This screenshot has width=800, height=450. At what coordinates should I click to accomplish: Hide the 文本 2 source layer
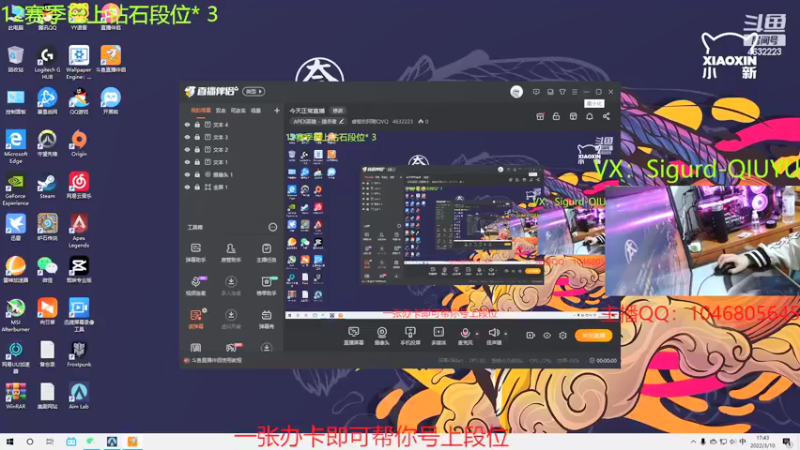pyautogui.click(x=187, y=149)
